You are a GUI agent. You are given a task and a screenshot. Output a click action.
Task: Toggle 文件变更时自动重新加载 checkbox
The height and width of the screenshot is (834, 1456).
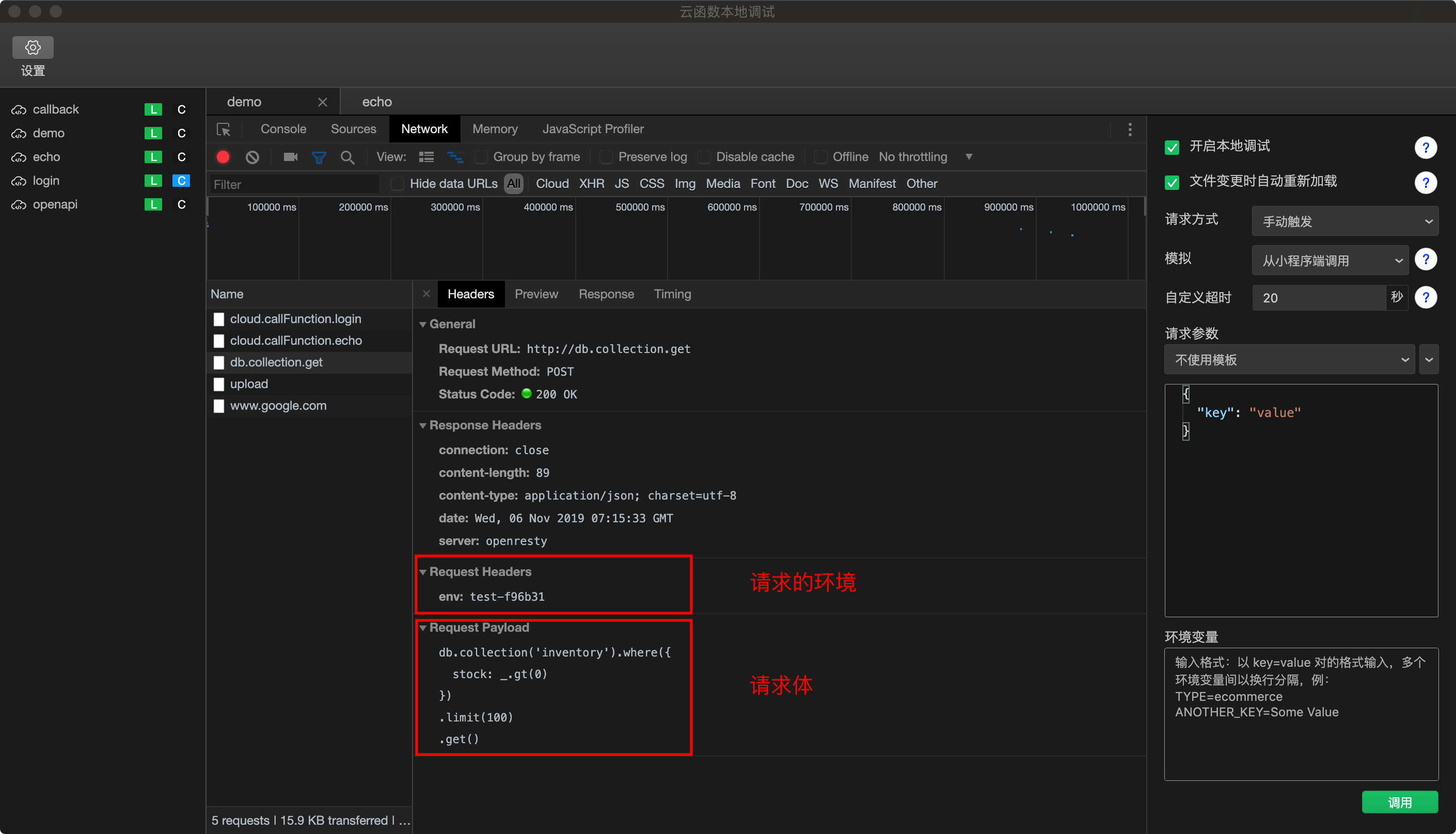(x=1172, y=182)
